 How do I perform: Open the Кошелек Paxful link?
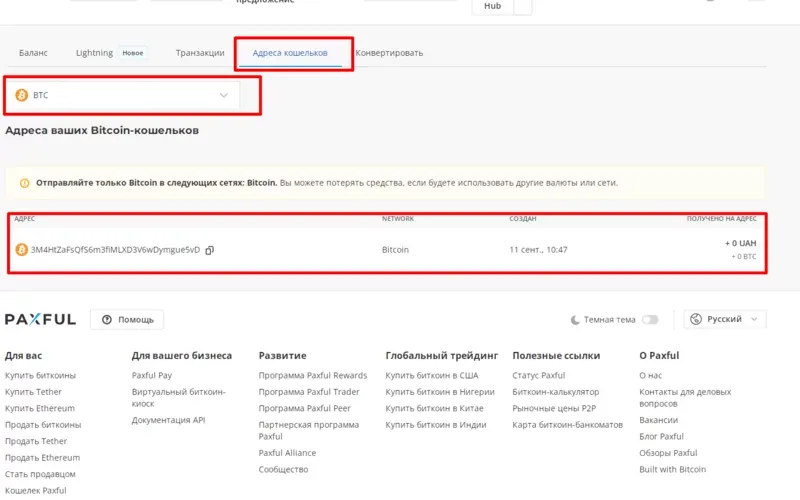(x=36, y=490)
